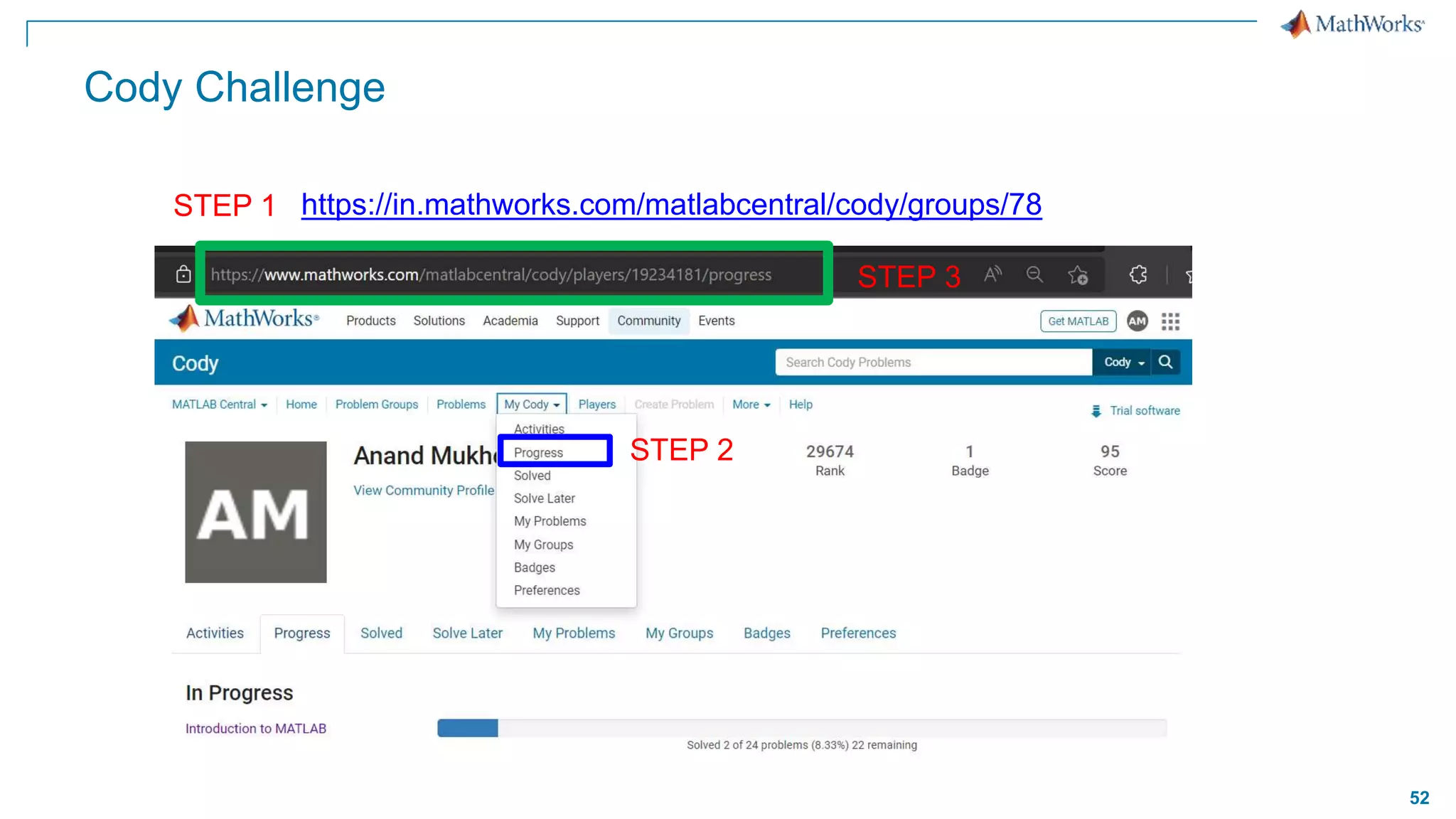Switch to Solved tab
Image resolution: width=1456 pixels, height=819 pixels.
click(x=381, y=633)
